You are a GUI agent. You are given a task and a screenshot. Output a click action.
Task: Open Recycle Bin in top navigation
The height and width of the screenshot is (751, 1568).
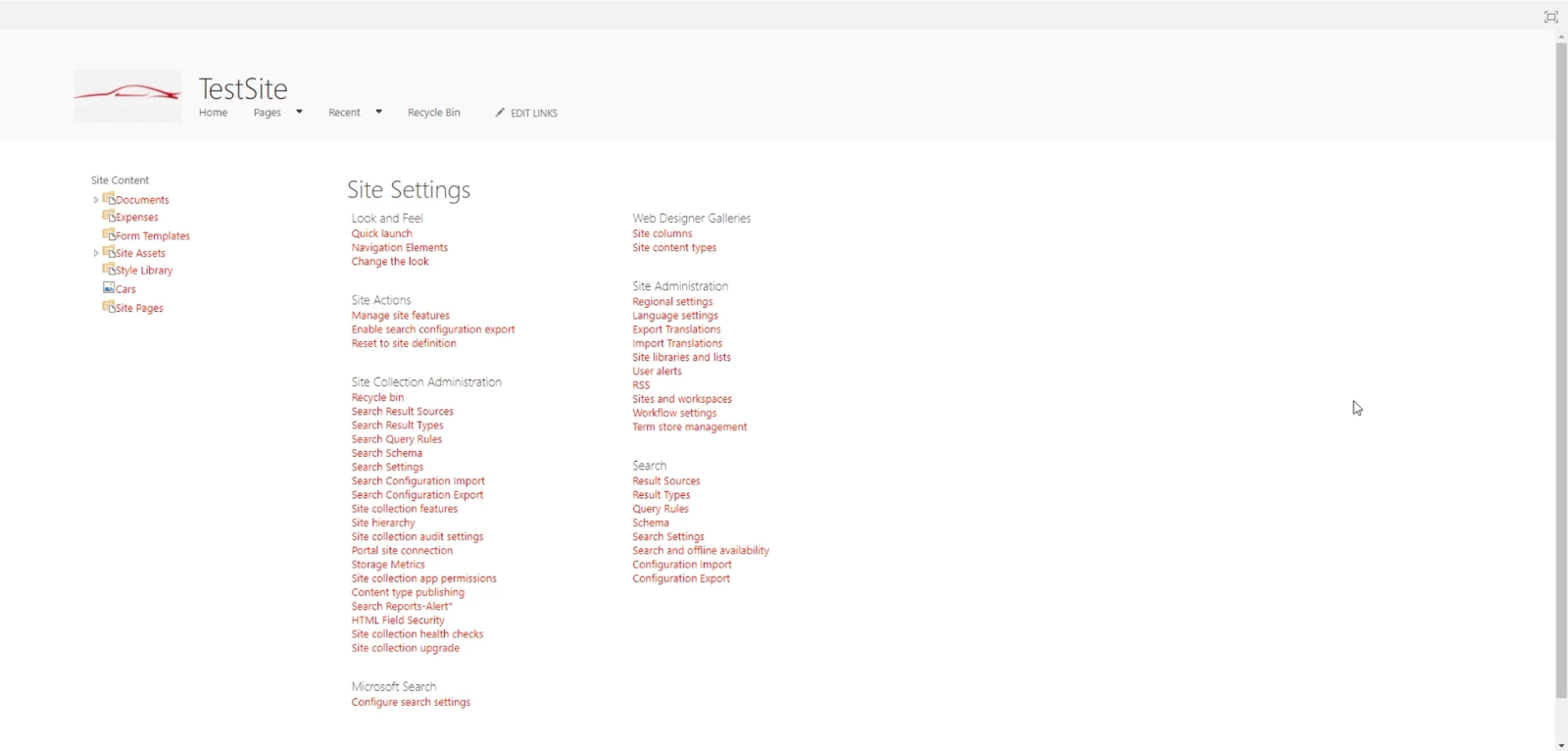(x=433, y=113)
